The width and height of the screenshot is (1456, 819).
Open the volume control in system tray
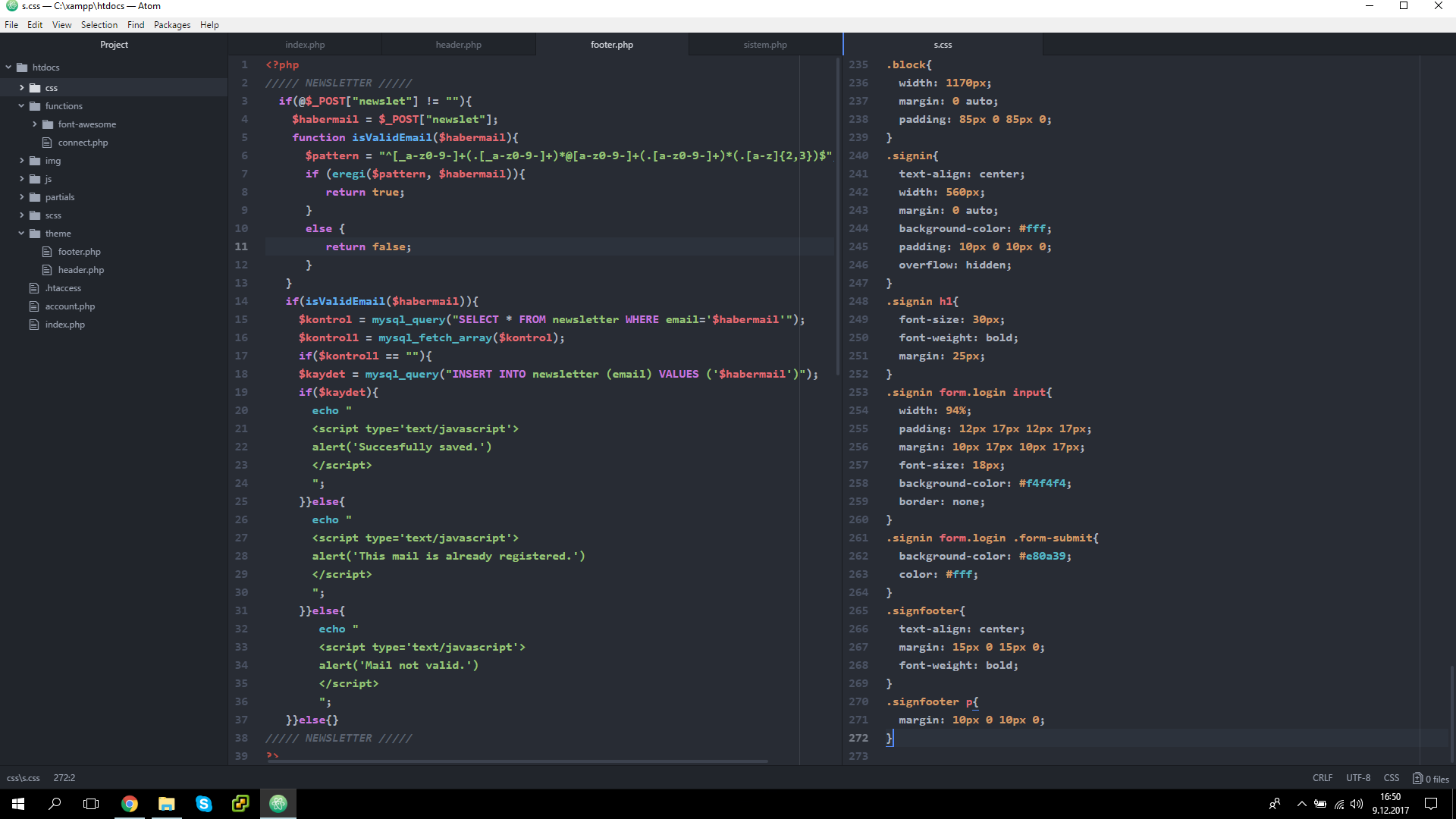click(1357, 804)
